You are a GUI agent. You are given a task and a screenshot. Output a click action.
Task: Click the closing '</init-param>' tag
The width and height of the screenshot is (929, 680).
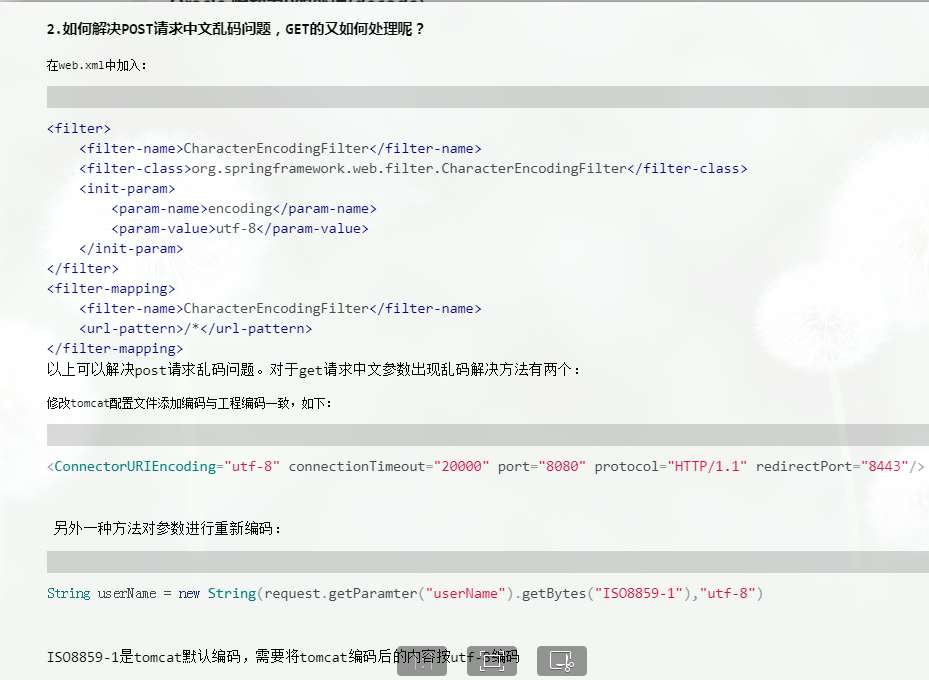[131, 249]
